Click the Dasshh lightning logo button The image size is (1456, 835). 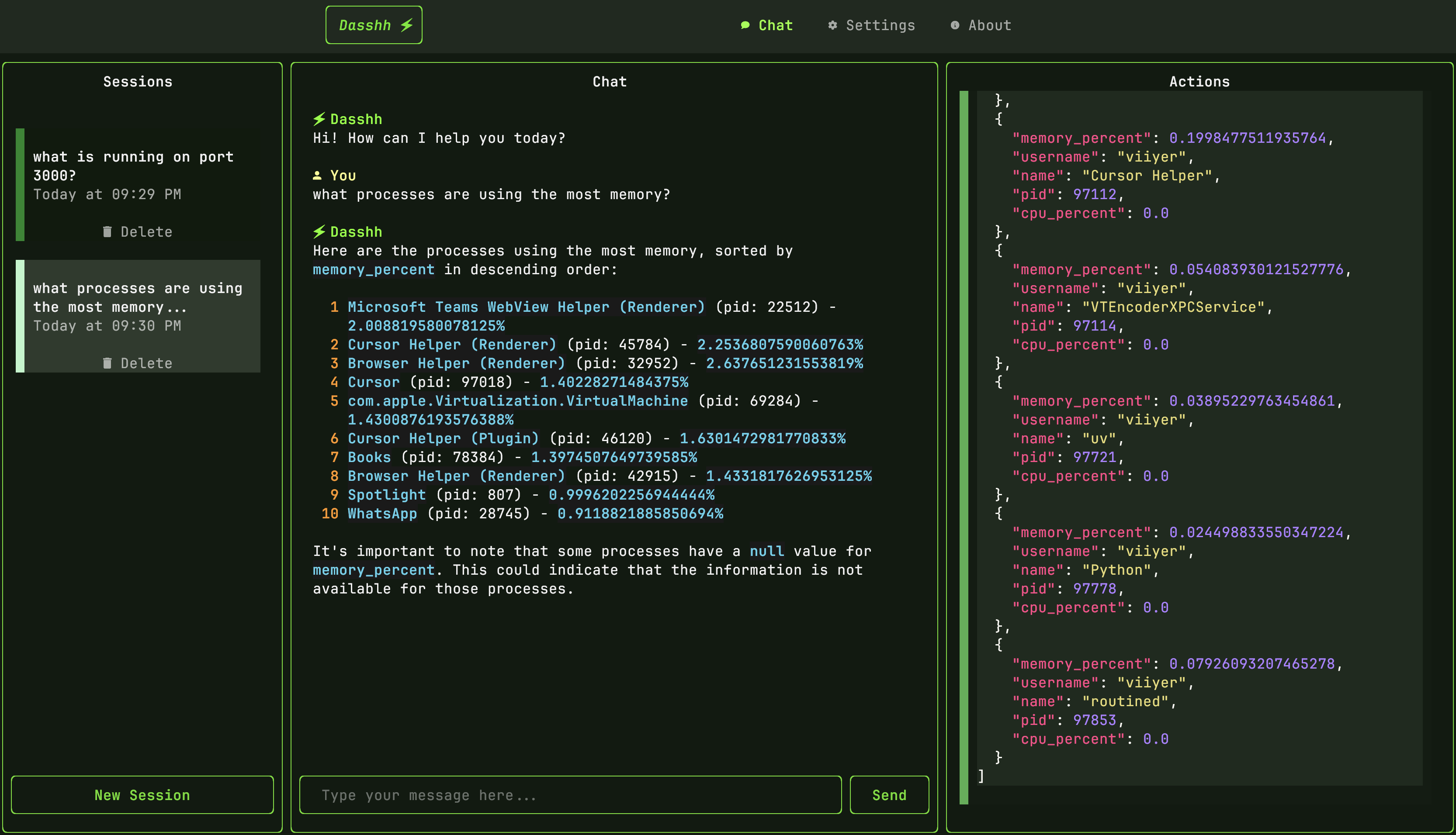[x=374, y=25]
